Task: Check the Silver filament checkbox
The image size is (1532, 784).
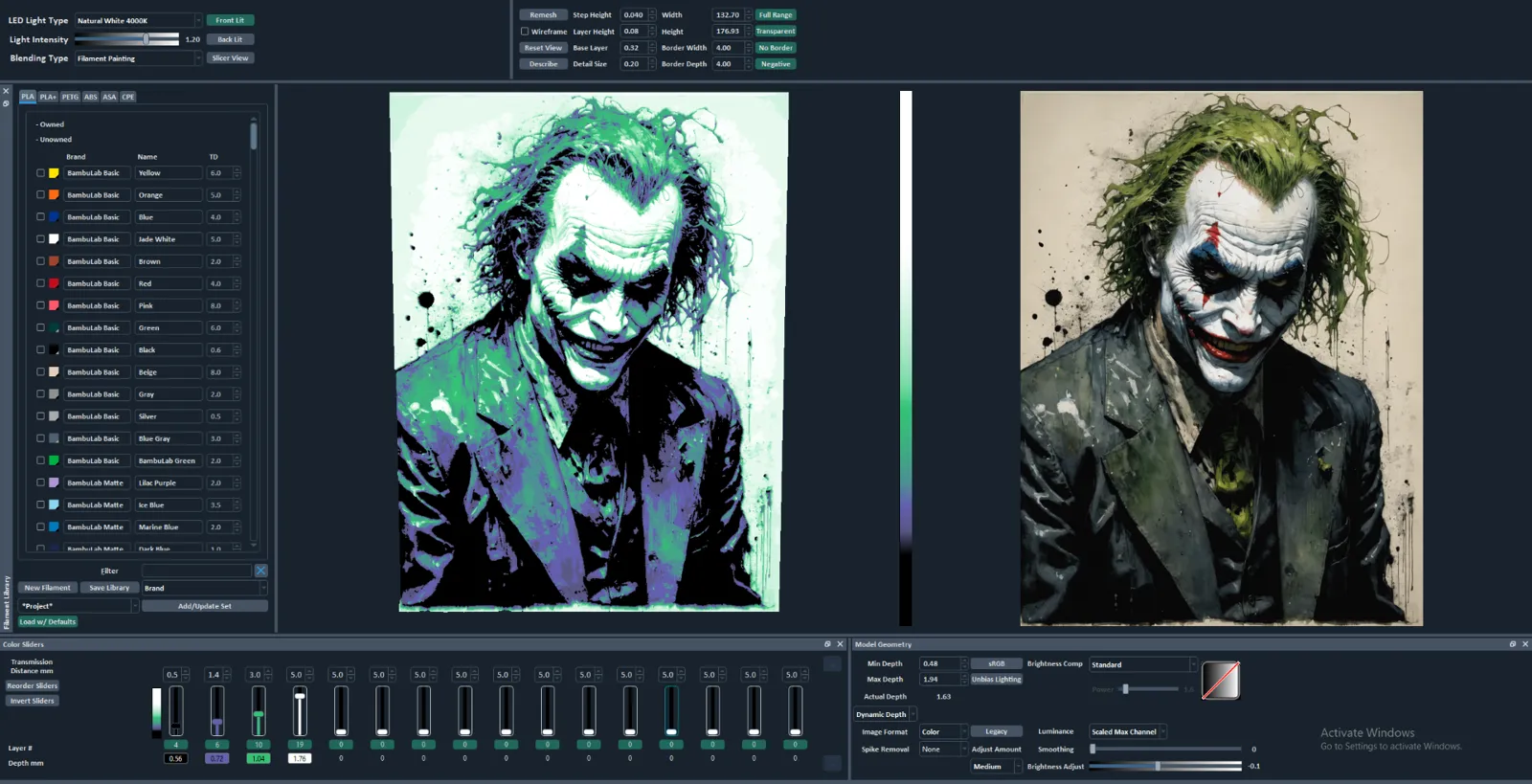Action: [40, 416]
